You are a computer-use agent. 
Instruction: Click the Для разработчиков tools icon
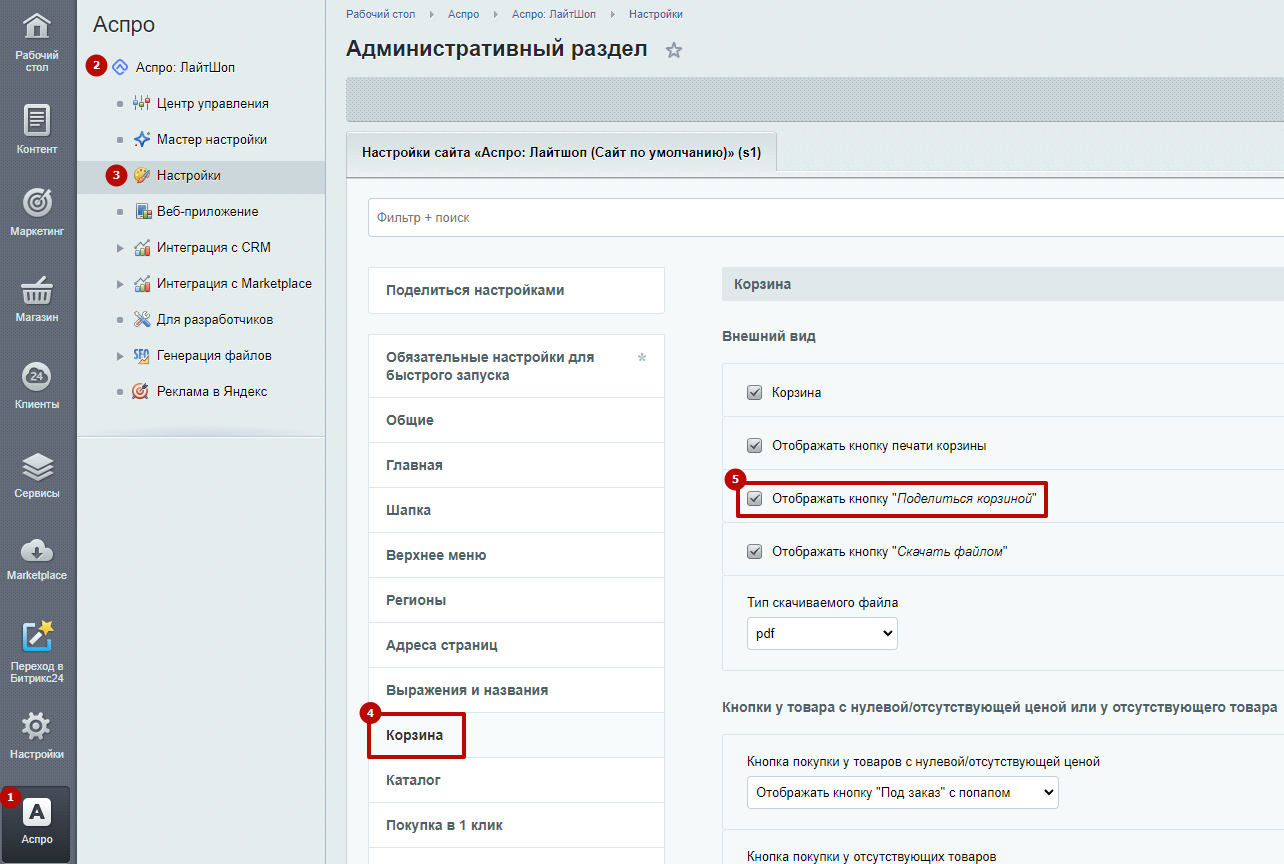[x=141, y=320]
